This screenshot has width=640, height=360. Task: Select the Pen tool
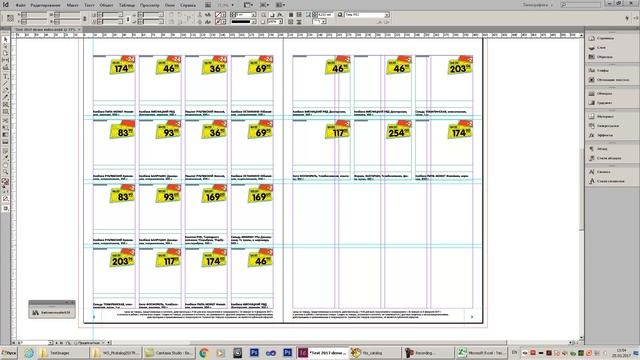pos(5,91)
